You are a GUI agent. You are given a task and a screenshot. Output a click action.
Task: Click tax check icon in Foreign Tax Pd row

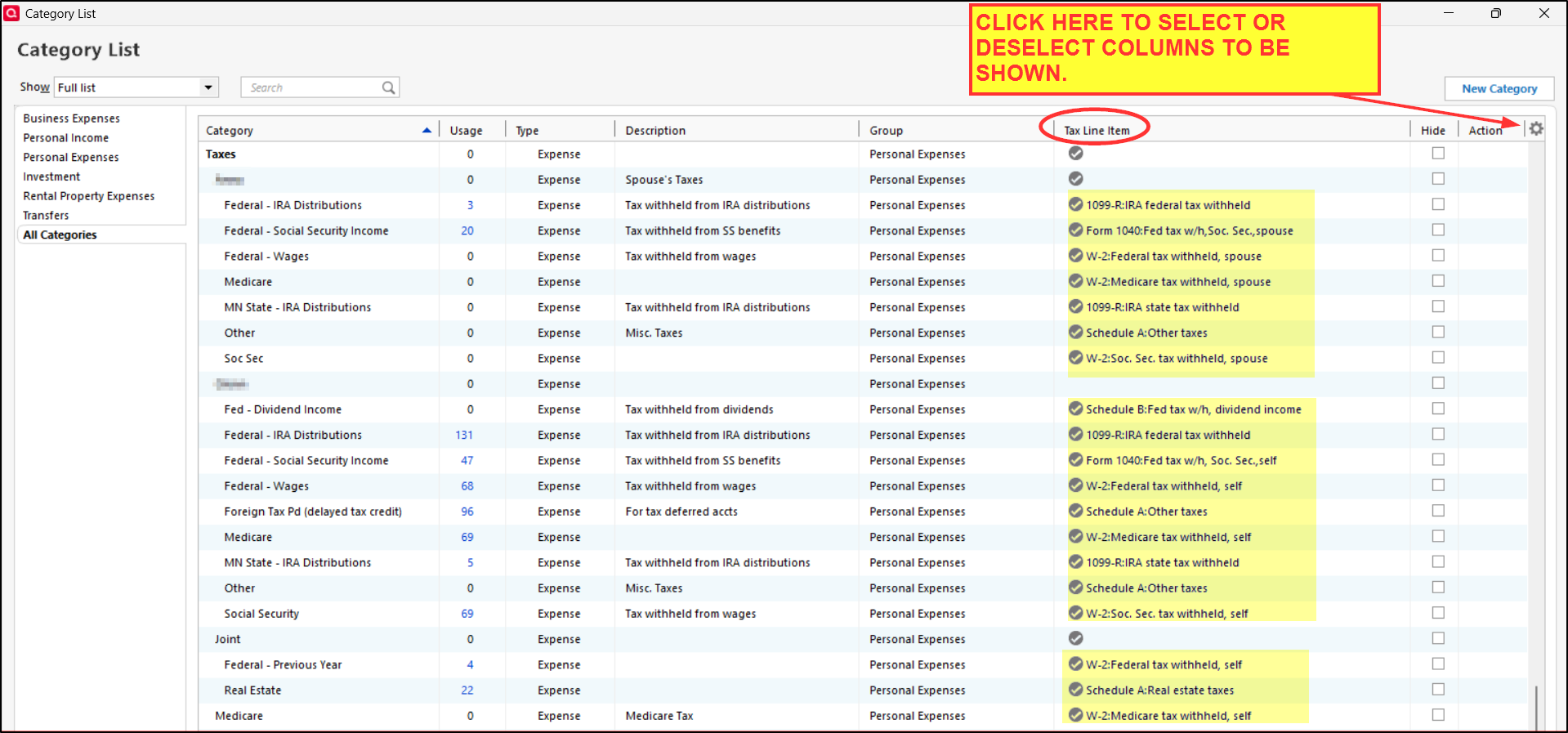click(x=1076, y=511)
